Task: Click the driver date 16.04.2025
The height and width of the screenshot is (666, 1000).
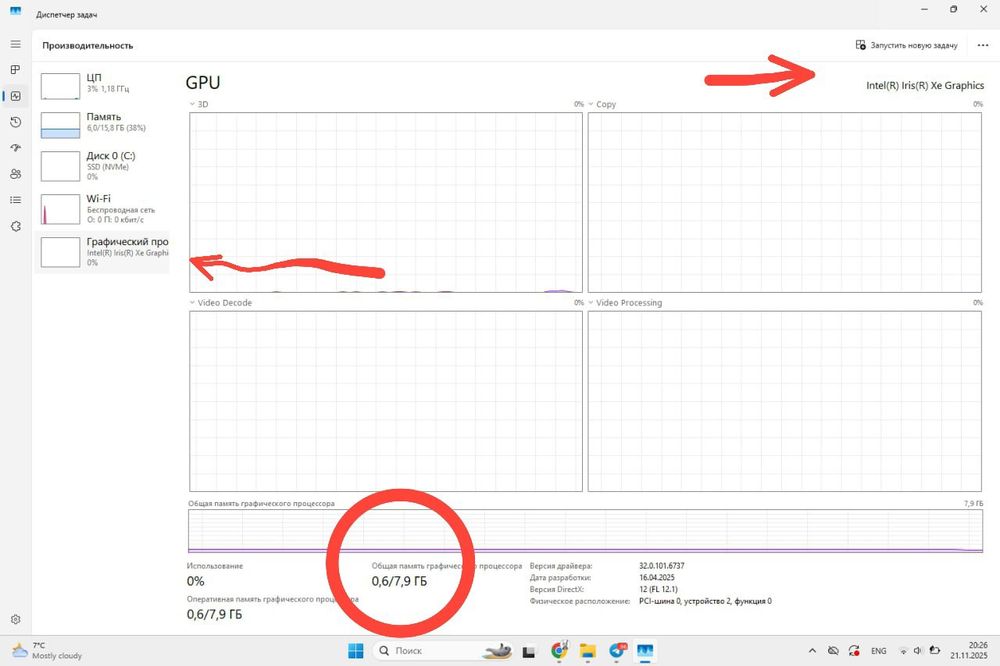Action: tap(657, 577)
